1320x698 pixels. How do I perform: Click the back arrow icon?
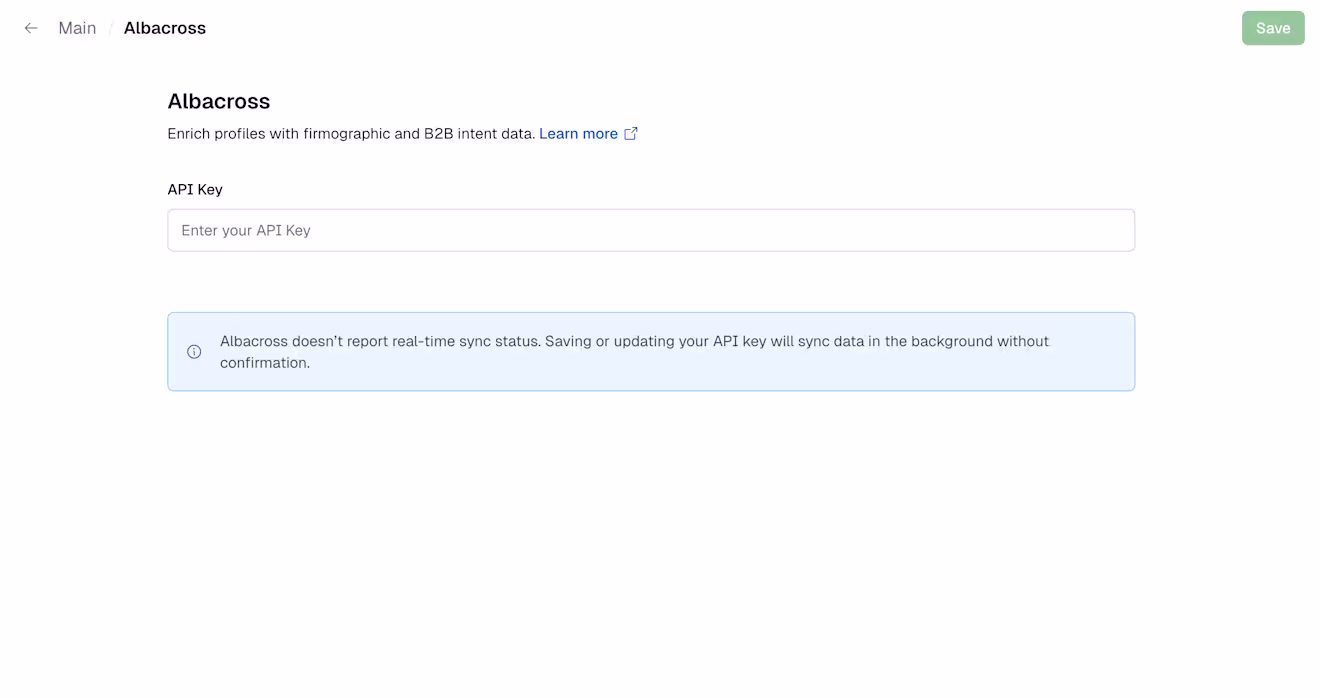pos(31,28)
